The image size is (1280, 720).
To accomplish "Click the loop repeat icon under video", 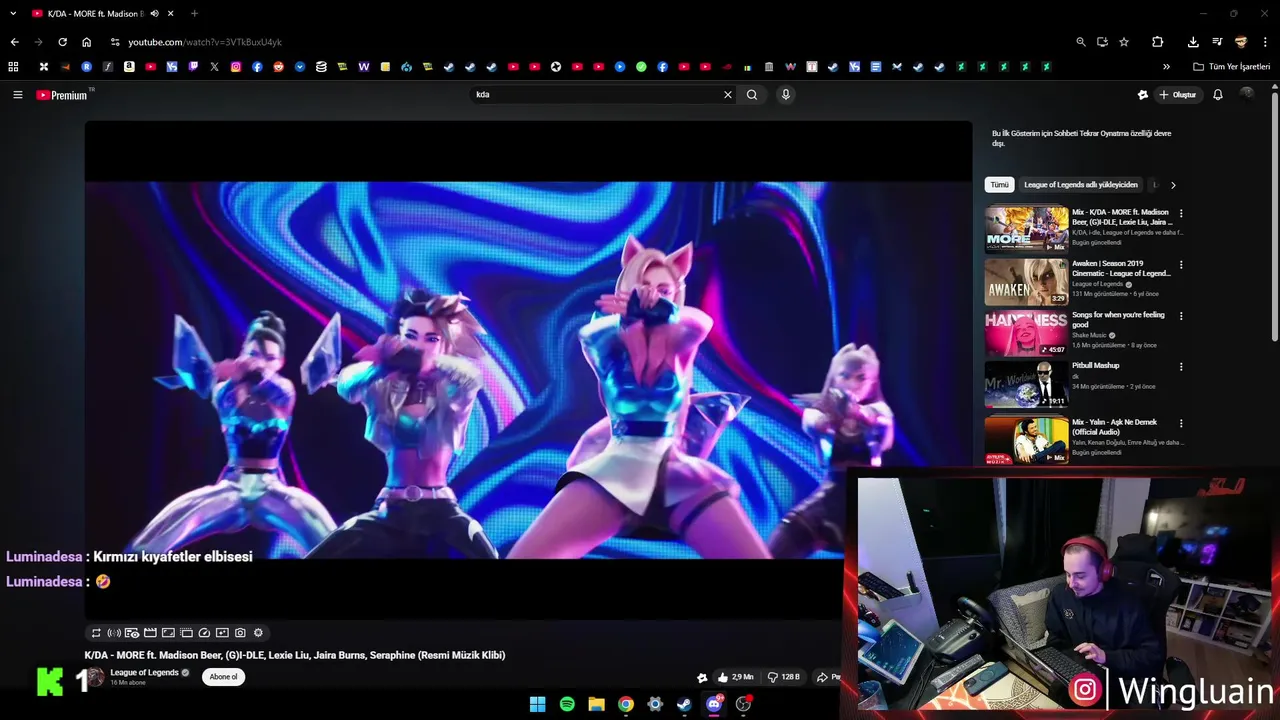I will coord(96,633).
